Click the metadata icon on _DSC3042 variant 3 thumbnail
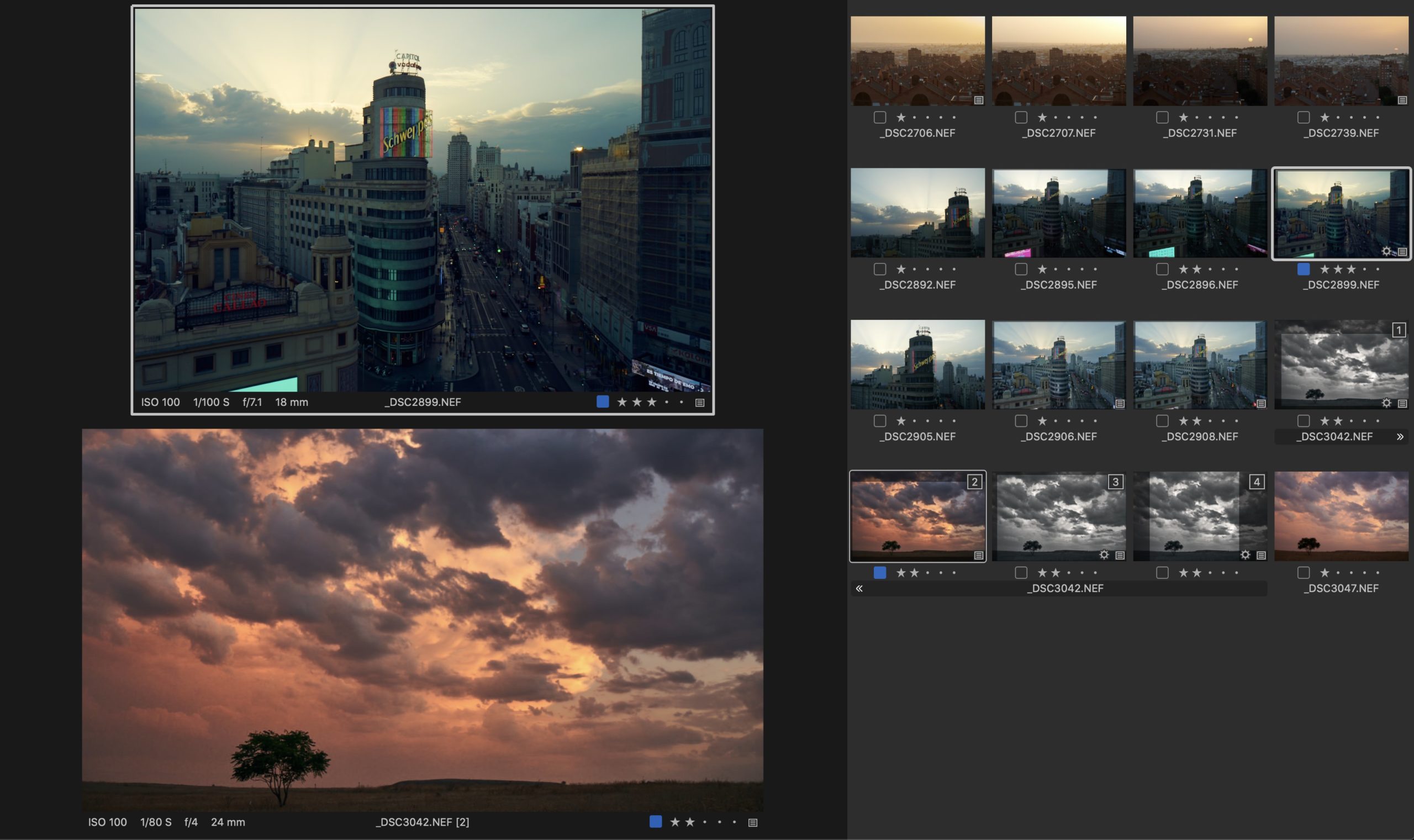 click(1120, 555)
